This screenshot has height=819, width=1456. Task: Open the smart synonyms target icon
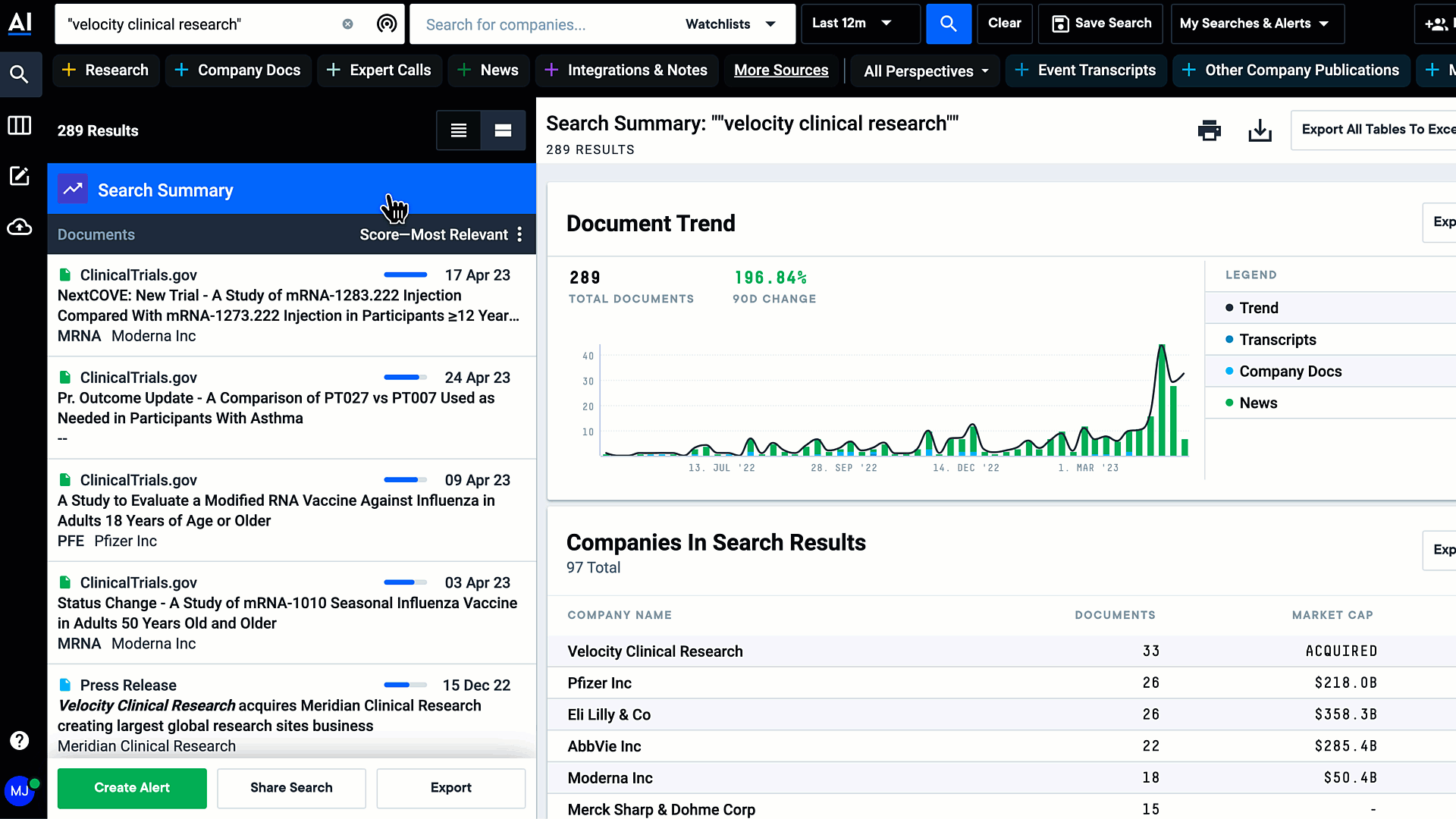point(387,24)
